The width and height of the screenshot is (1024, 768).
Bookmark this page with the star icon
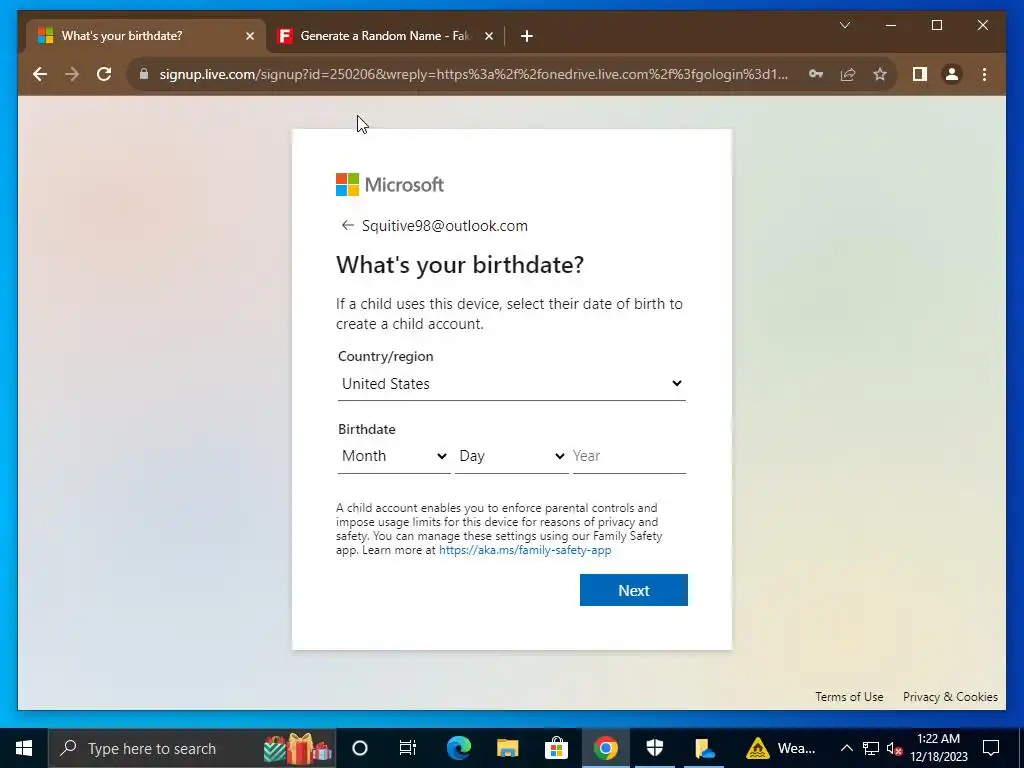pos(880,74)
